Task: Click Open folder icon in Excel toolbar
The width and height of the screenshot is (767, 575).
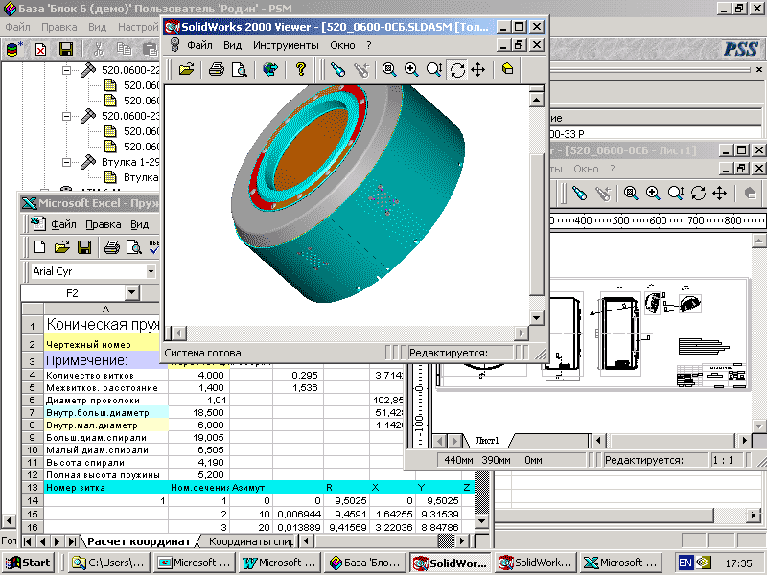Action: 62,248
